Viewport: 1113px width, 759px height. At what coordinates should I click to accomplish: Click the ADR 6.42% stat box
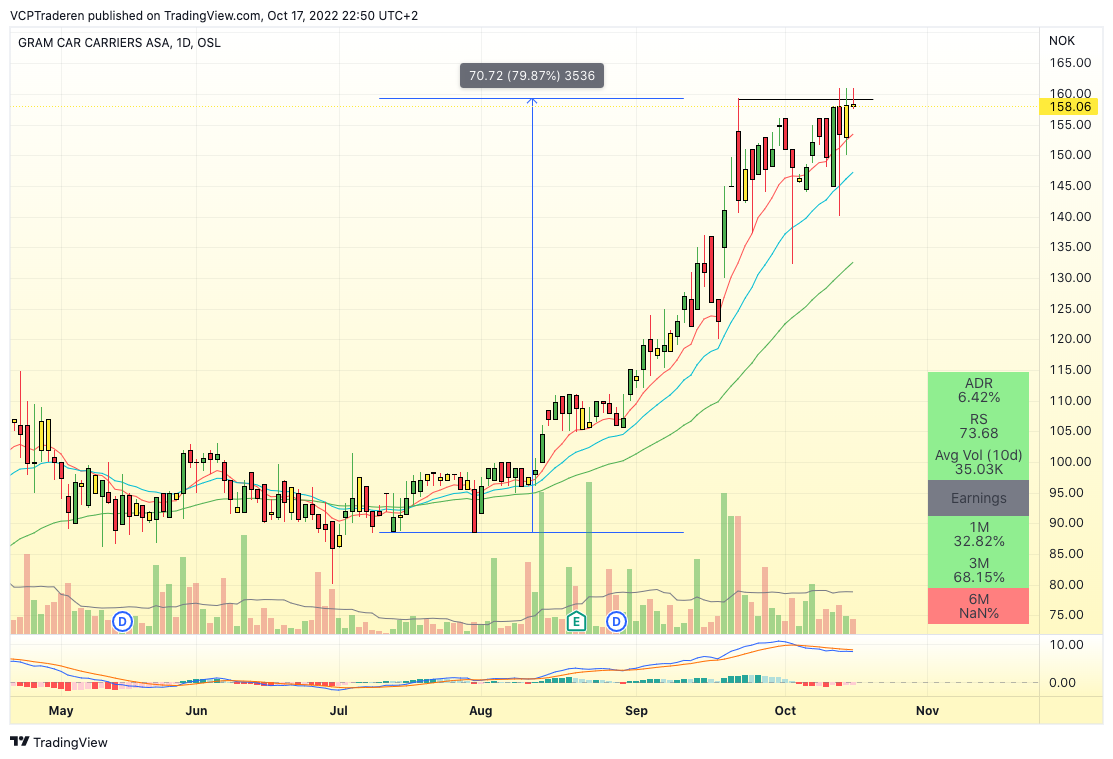click(x=978, y=390)
